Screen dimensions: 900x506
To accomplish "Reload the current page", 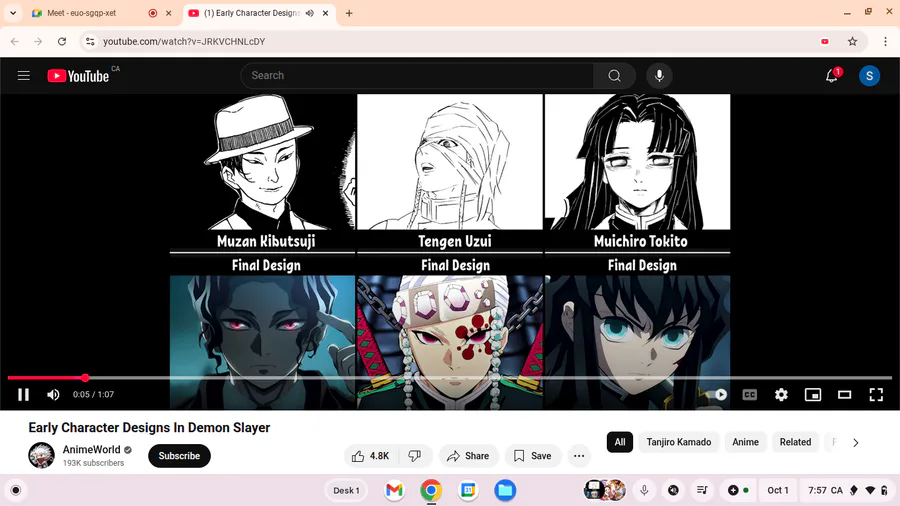I will coord(62,41).
